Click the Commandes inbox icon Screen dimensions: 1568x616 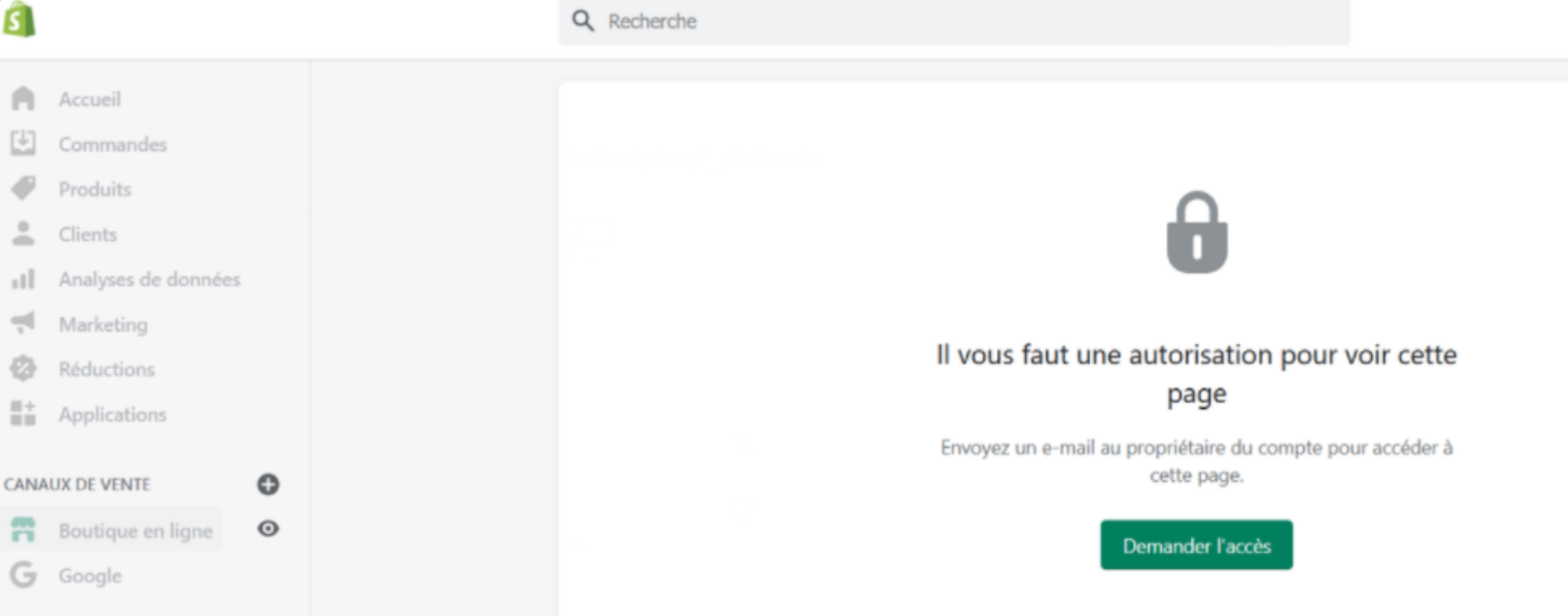[x=23, y=144]
